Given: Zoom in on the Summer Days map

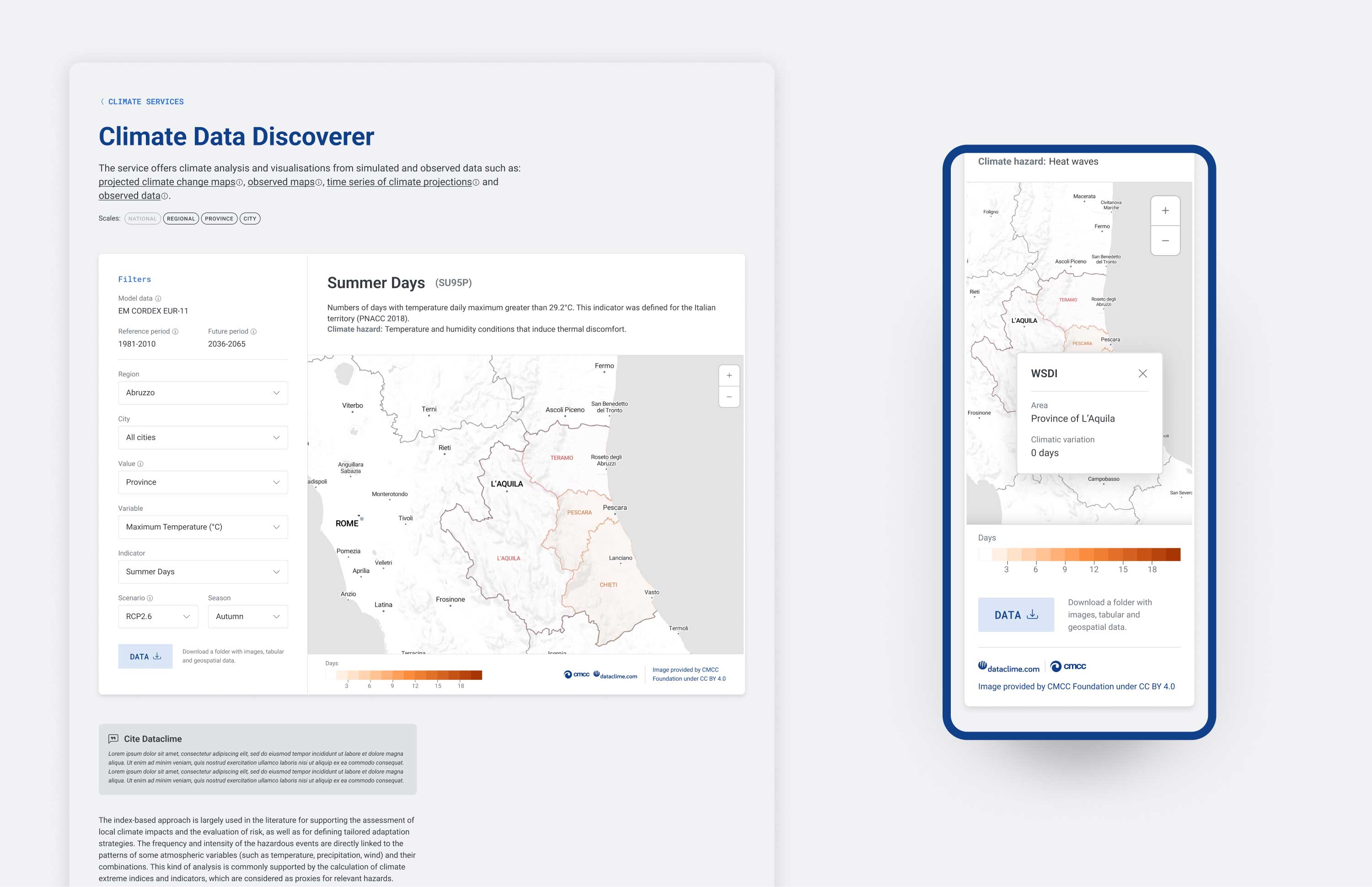Looking at the screenshot, I should [x=729, y=375].
